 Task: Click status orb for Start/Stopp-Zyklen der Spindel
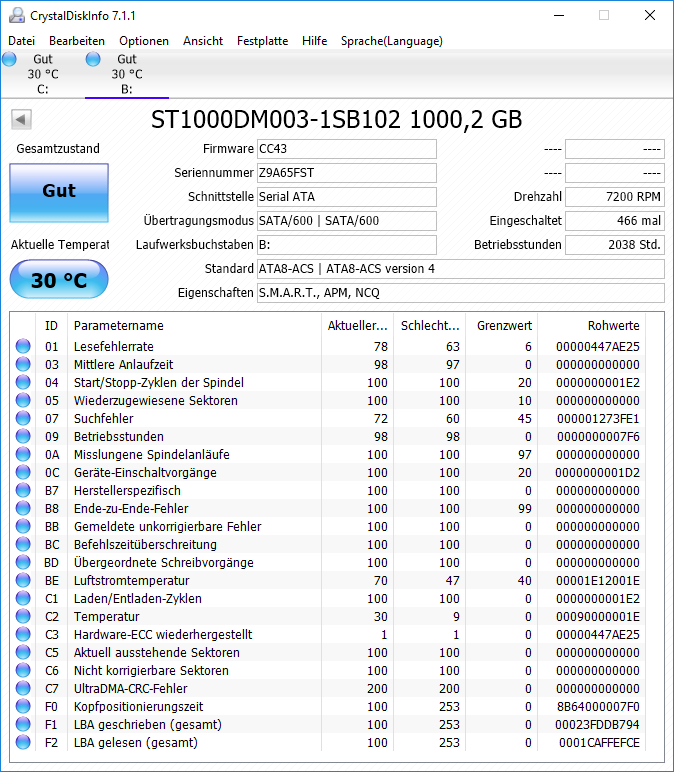[23, 382]
